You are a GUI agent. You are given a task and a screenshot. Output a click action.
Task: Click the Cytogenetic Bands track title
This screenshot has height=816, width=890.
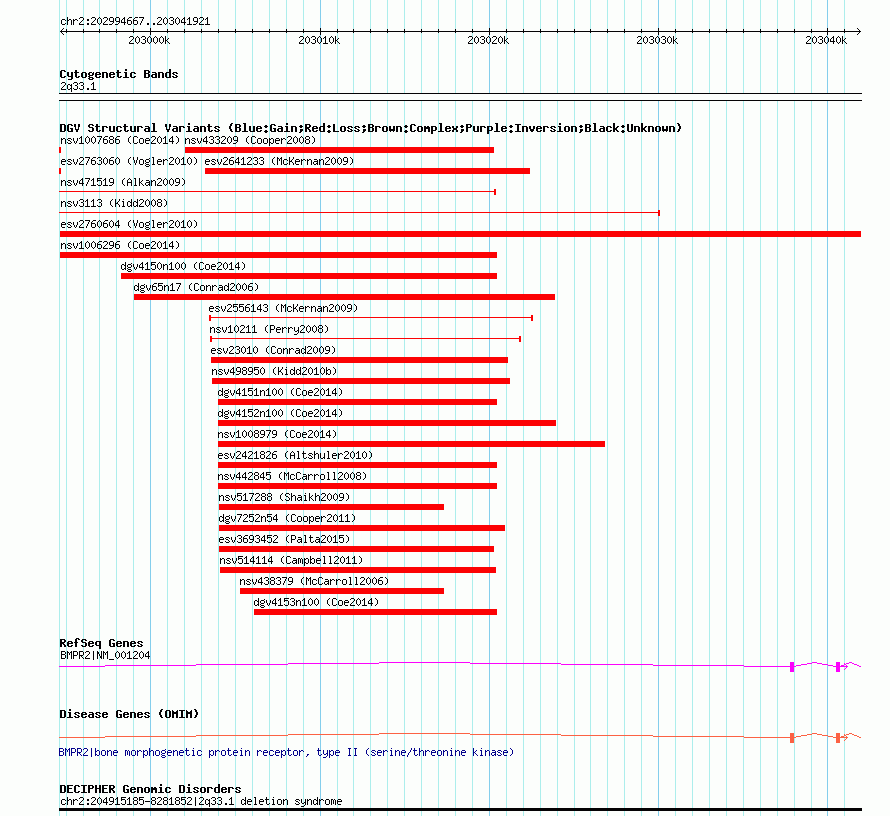119,74
